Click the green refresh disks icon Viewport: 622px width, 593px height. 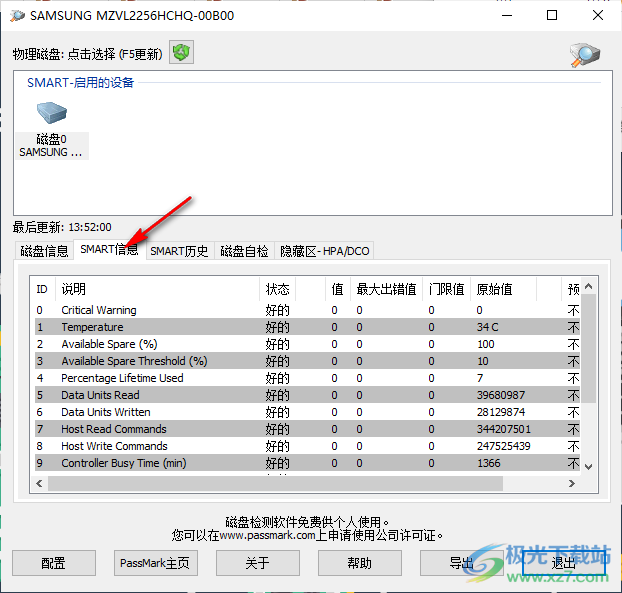pyautogui.click(x=181, y=52)
